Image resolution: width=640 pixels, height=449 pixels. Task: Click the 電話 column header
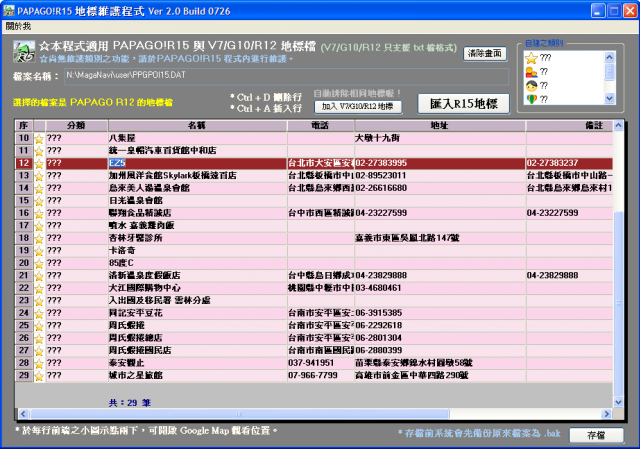point(320,125)
